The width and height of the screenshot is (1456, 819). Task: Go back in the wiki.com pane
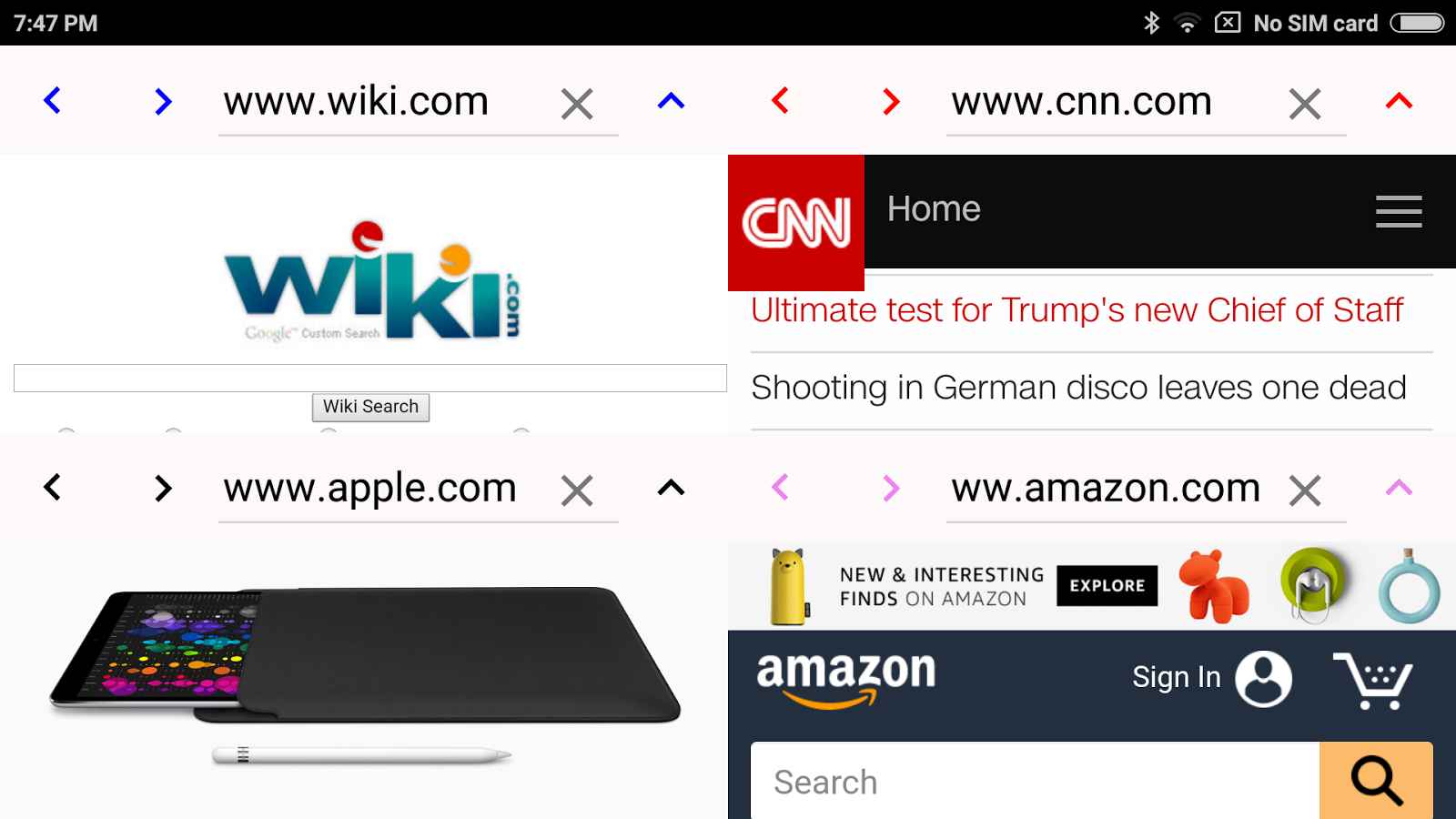coord(53,100)
